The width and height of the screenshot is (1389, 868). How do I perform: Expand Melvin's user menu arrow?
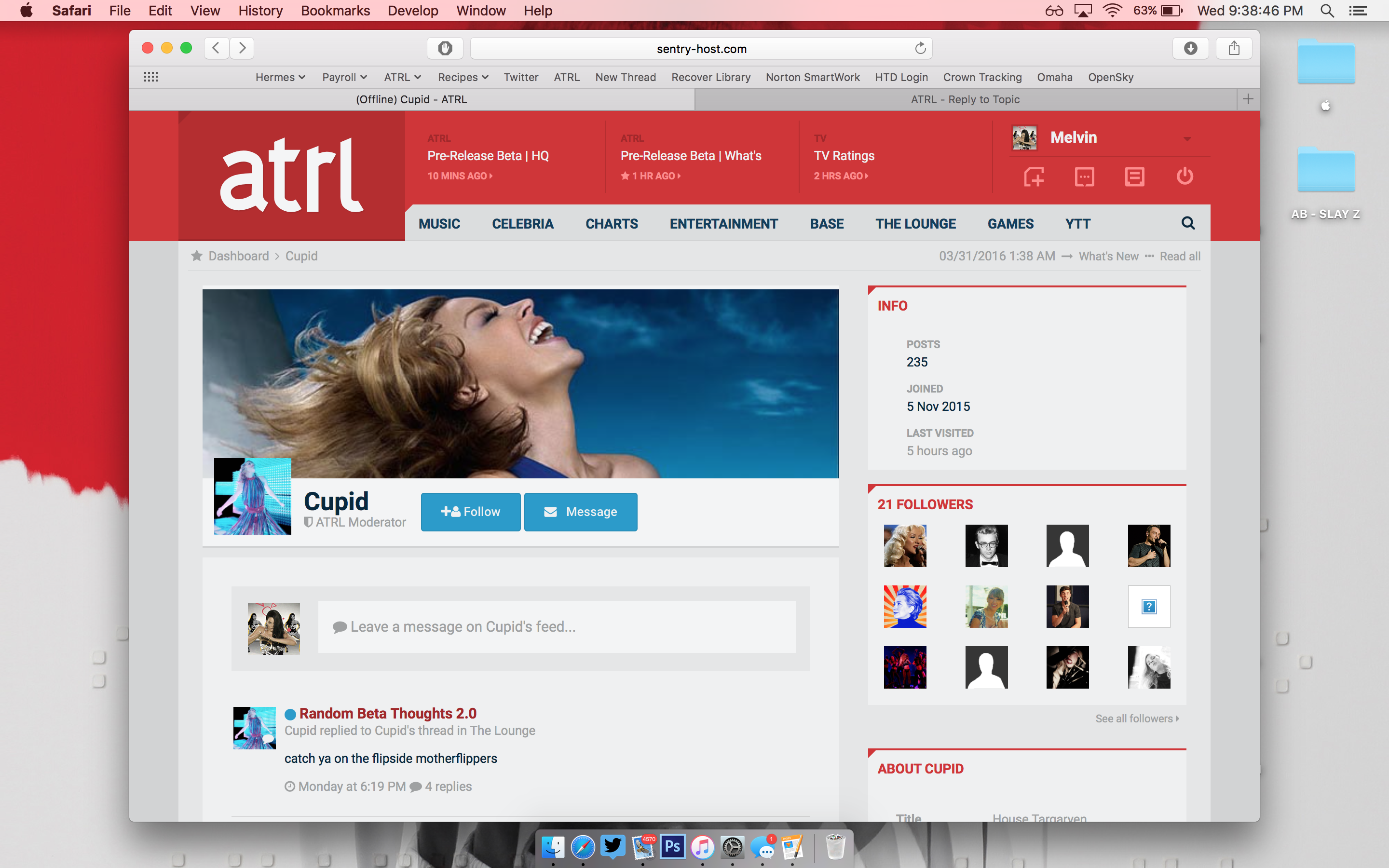tap(1187, 138)
